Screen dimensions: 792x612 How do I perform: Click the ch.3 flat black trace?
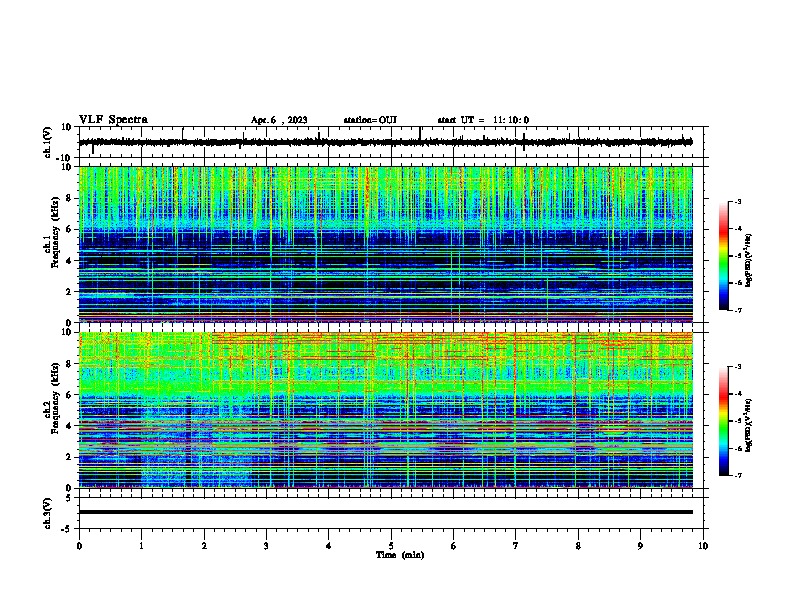tap(385, 512)
